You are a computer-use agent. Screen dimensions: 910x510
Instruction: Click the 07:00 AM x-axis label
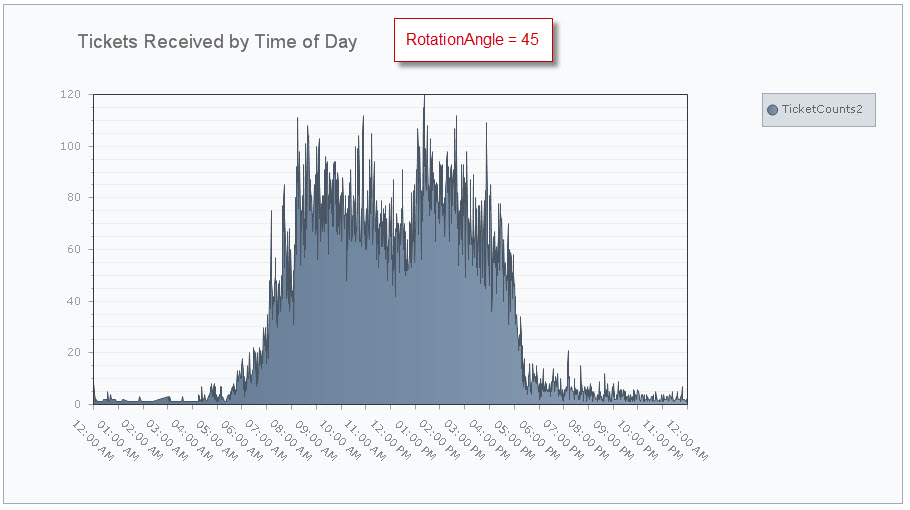[266, 440]
